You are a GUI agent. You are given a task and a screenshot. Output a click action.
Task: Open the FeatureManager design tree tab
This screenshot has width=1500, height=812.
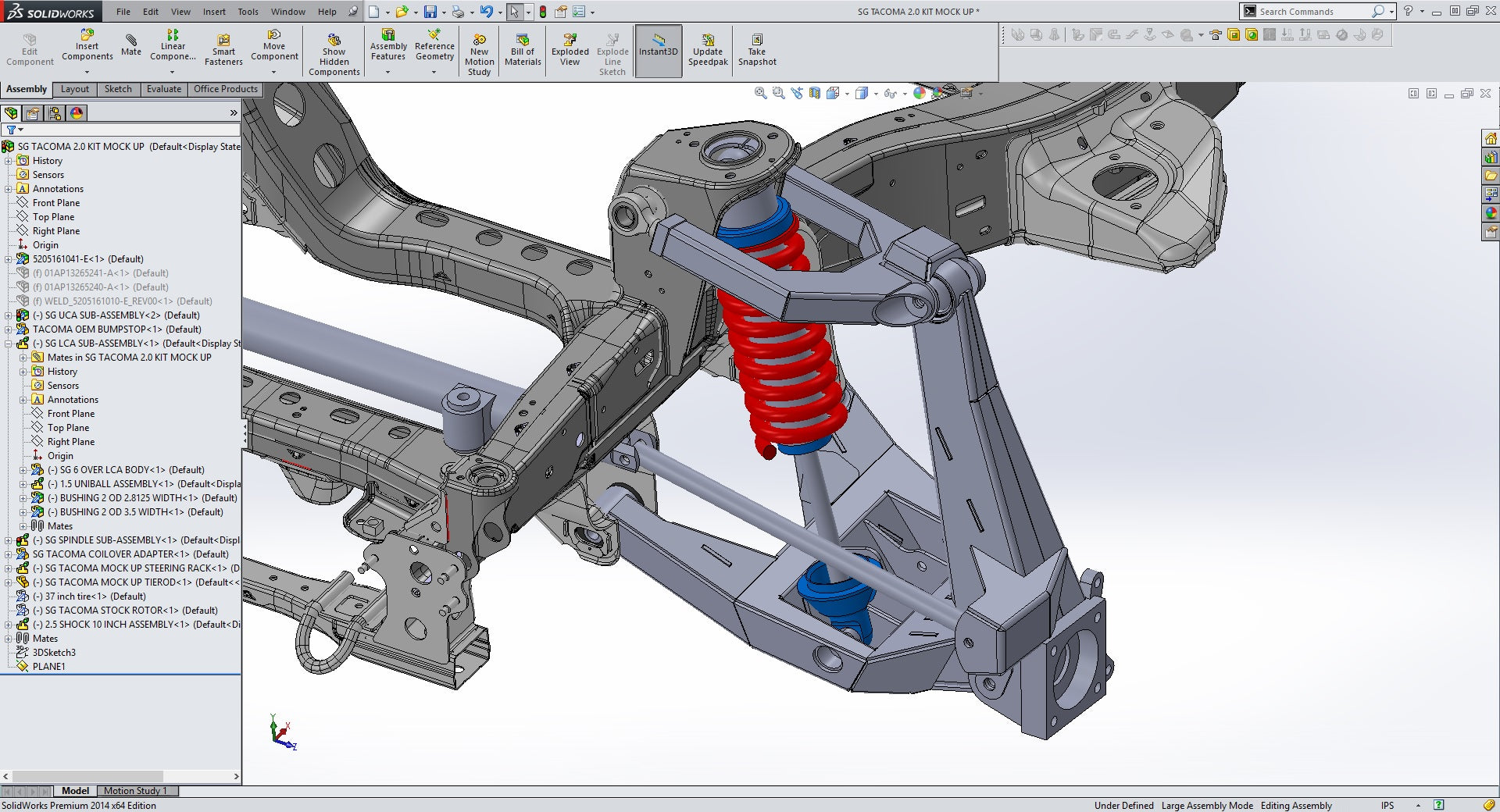pyautogui.click(x=12, y=113)
